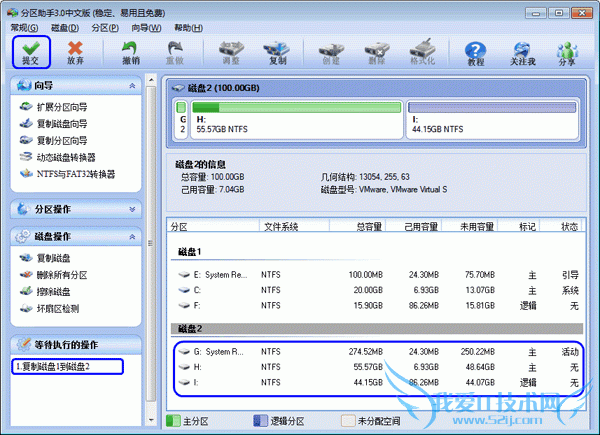Click the 格式化 (Format) toolbar icon
Viewport: 600px width, 435px height.
click(422, 52)
